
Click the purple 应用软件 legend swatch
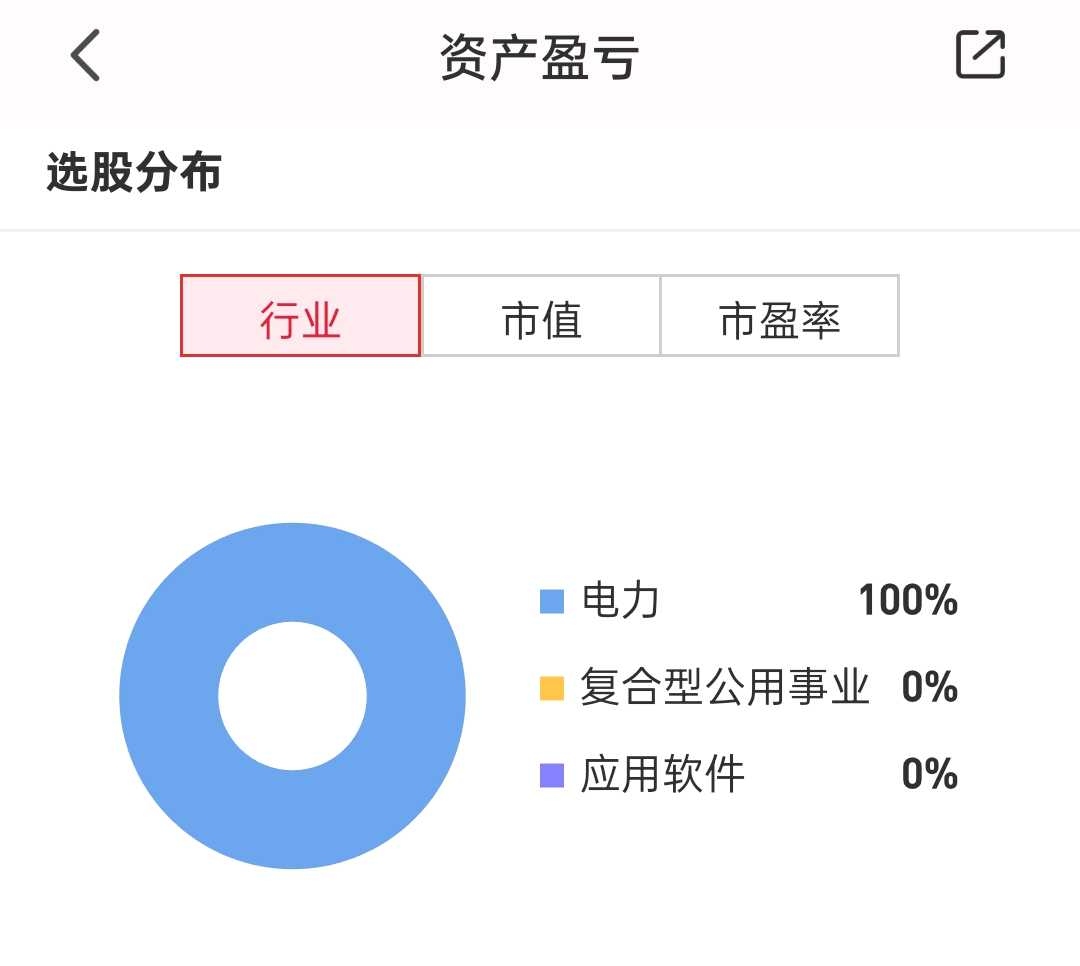tap(552, 775)
